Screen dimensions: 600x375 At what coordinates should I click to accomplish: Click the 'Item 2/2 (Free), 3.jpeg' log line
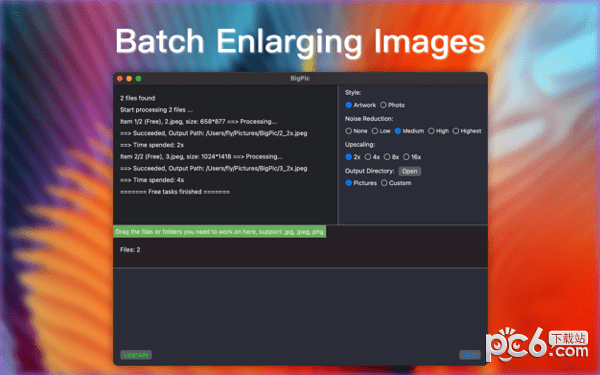(201, 157)
